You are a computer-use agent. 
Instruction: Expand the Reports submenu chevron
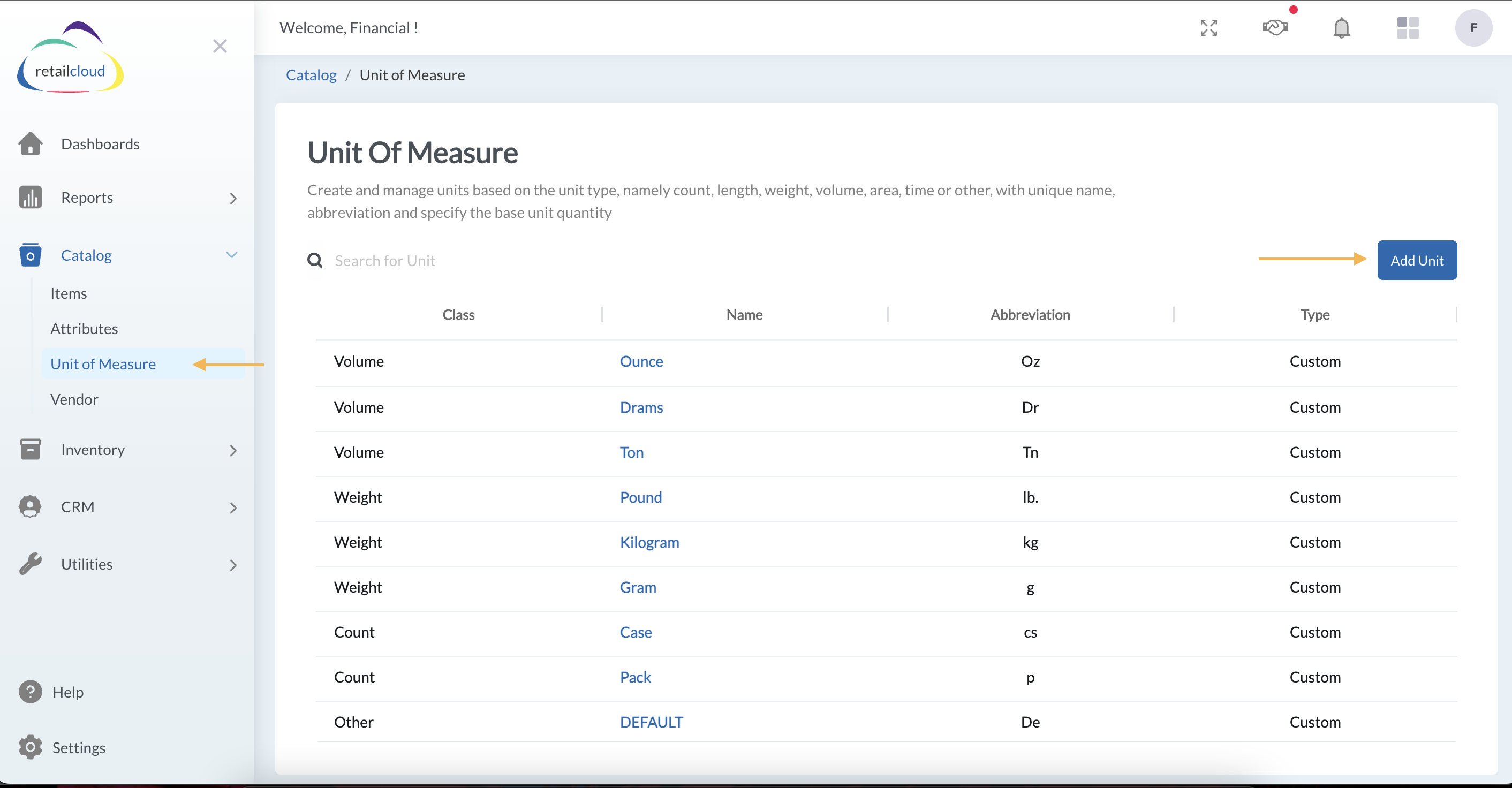tap(233, 199)
